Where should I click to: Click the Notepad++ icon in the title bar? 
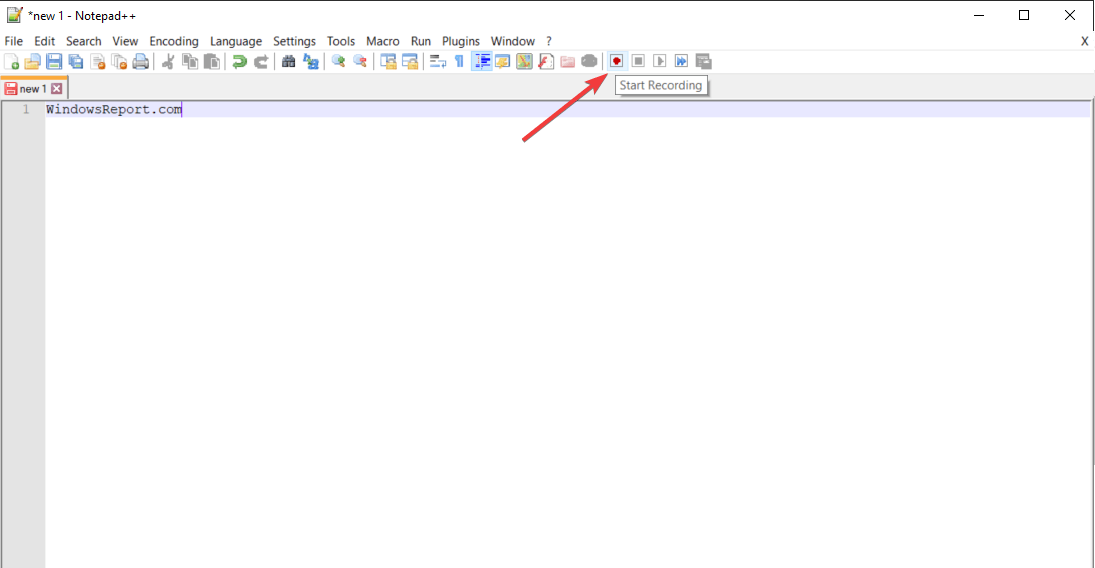pyautogui.click(x=14, y=15)
